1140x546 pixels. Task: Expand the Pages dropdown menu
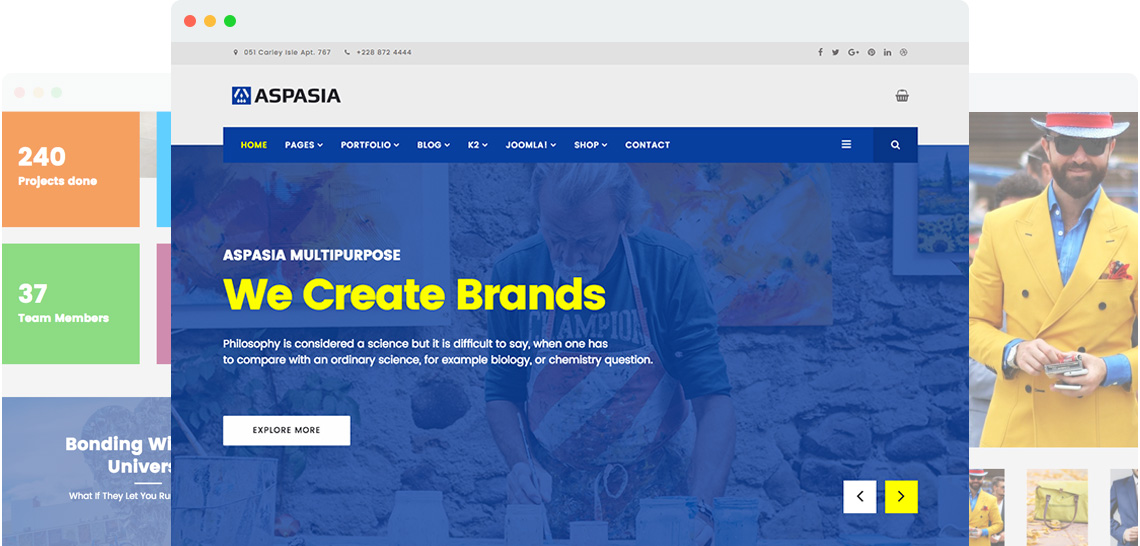pos(304,145)
